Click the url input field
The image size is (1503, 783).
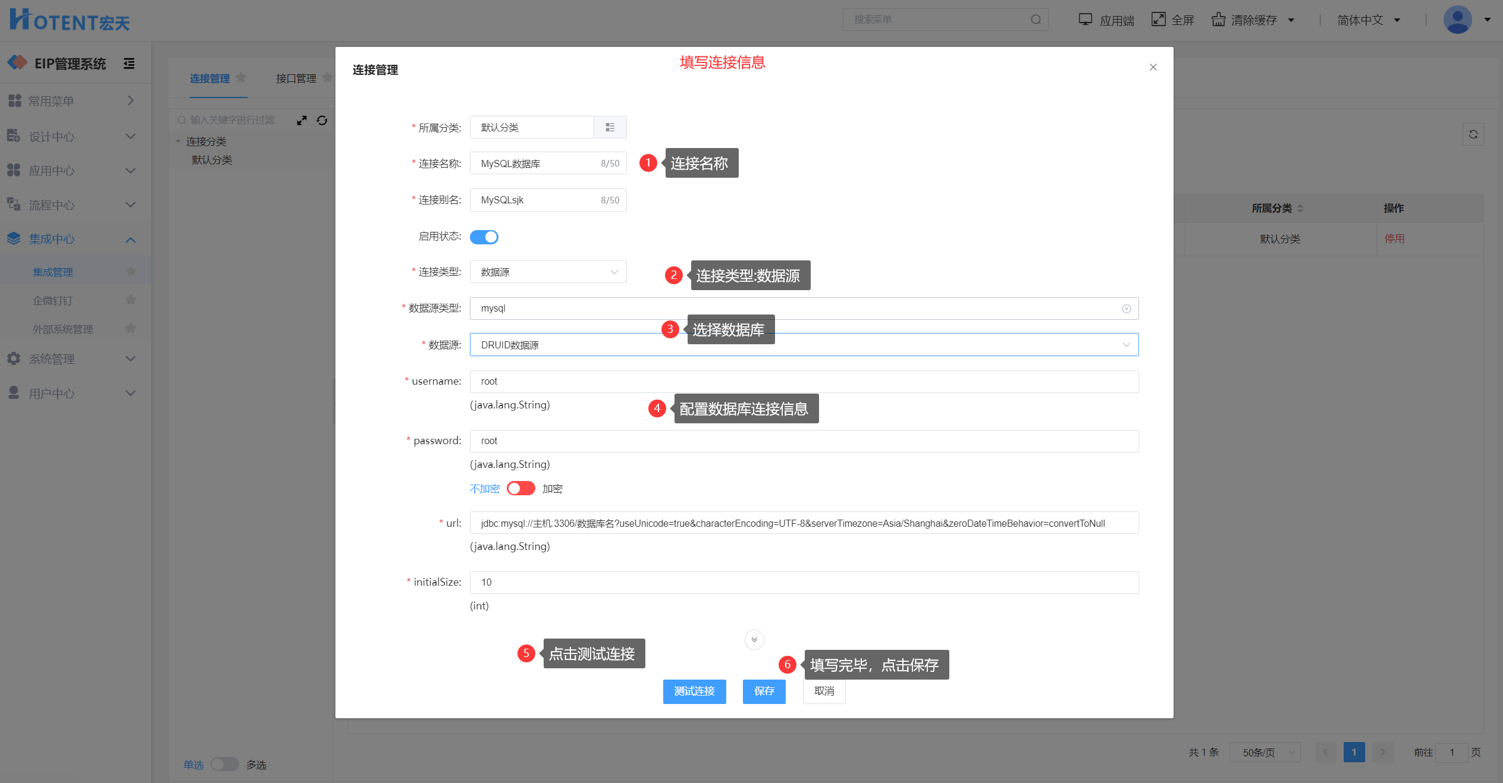coord(803,523)
